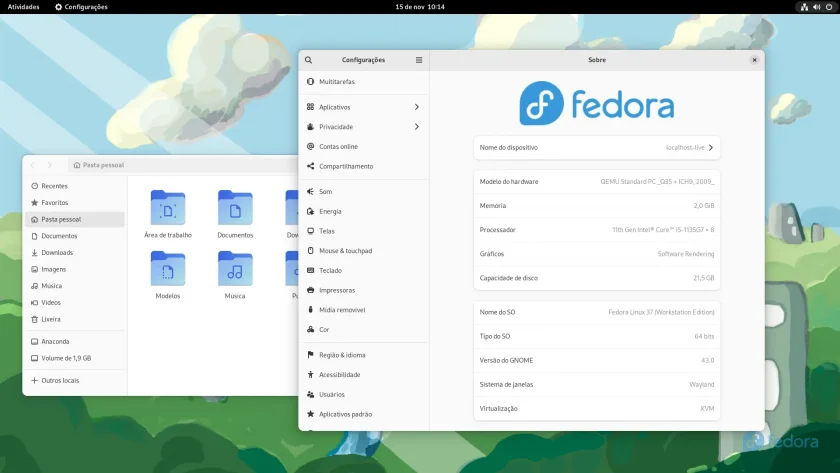This screenshot has width=840, height=473.
Task: Open Outros locais in Files sidebar
Action: pyautogui.click(x=75, y=381)
